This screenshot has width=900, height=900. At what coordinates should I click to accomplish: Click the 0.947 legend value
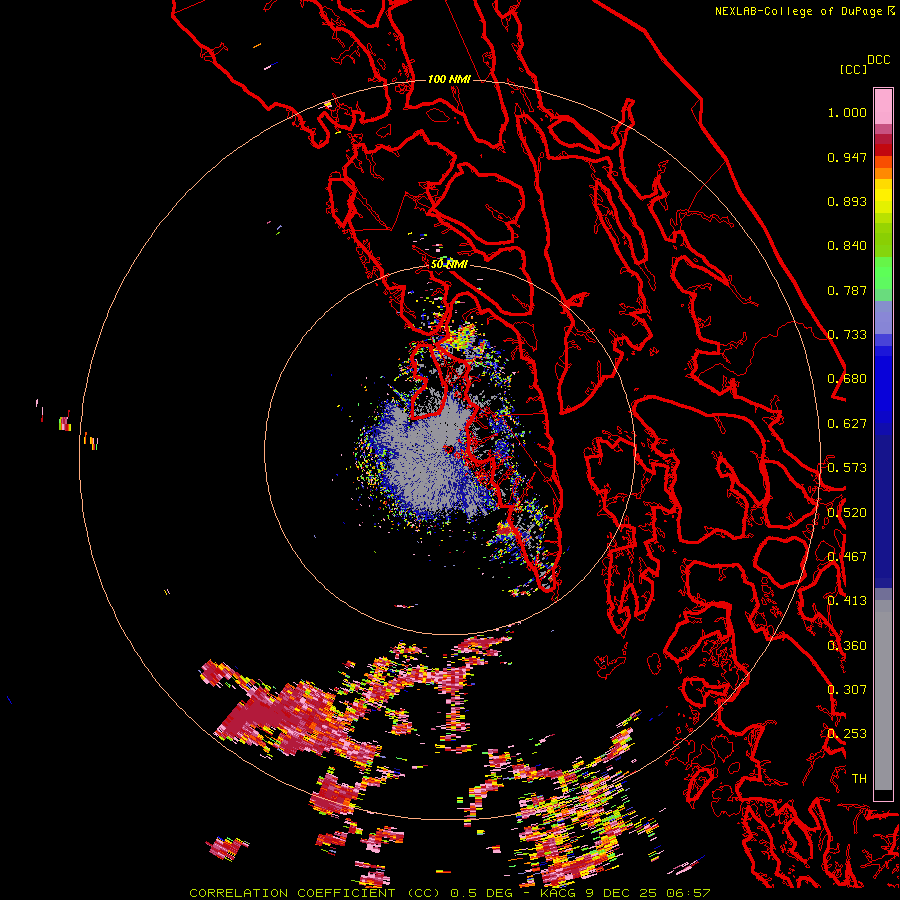pos(847,157)
